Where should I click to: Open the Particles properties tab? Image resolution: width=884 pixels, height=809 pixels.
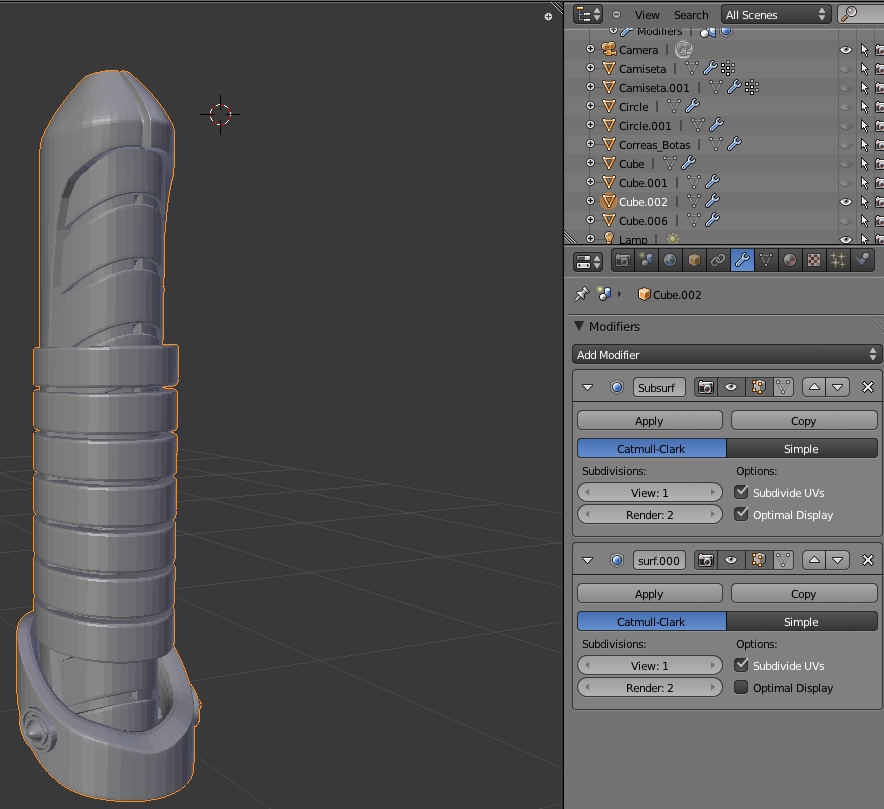pos(838,260)
